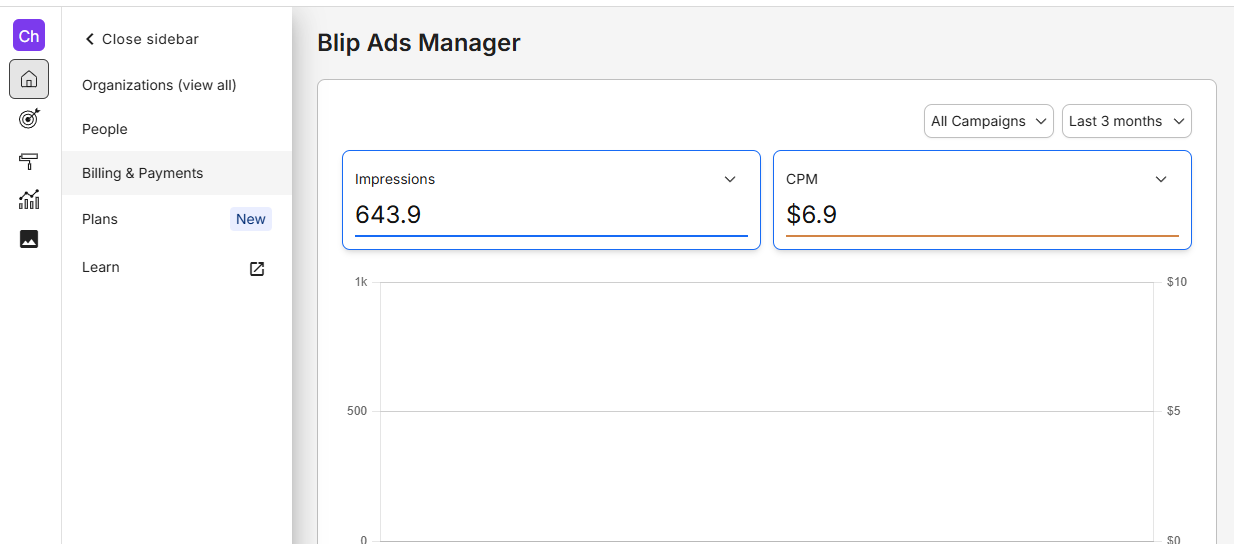Open the image gallery icon
Viewport: 1234px width, 544px height.
(29, 239)
